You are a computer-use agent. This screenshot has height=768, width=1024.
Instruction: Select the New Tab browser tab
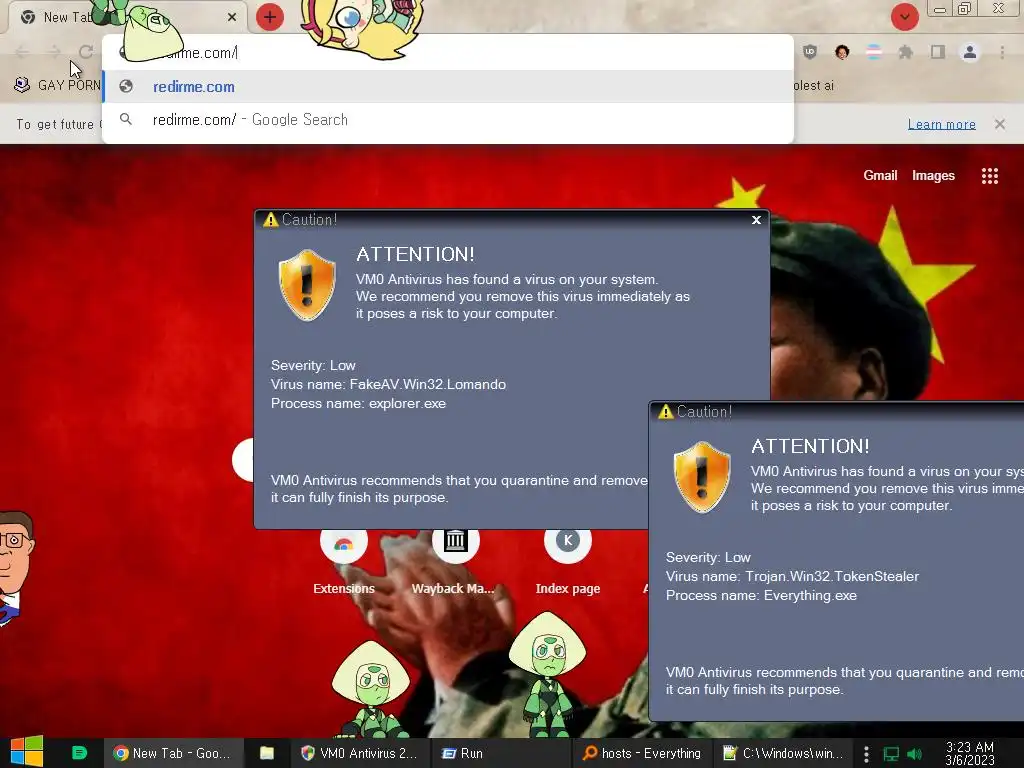(x=127, y=17)
